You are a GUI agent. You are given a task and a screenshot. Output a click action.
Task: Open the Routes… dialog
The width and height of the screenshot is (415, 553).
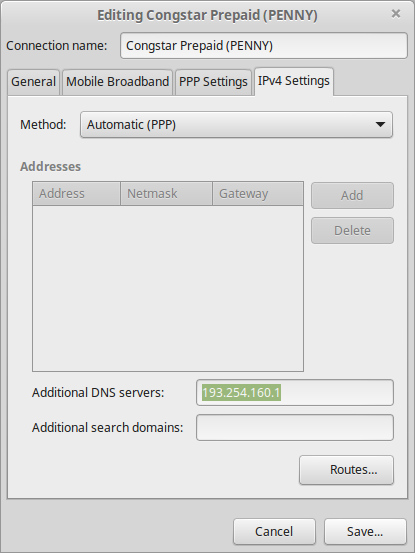click(346, 470)
